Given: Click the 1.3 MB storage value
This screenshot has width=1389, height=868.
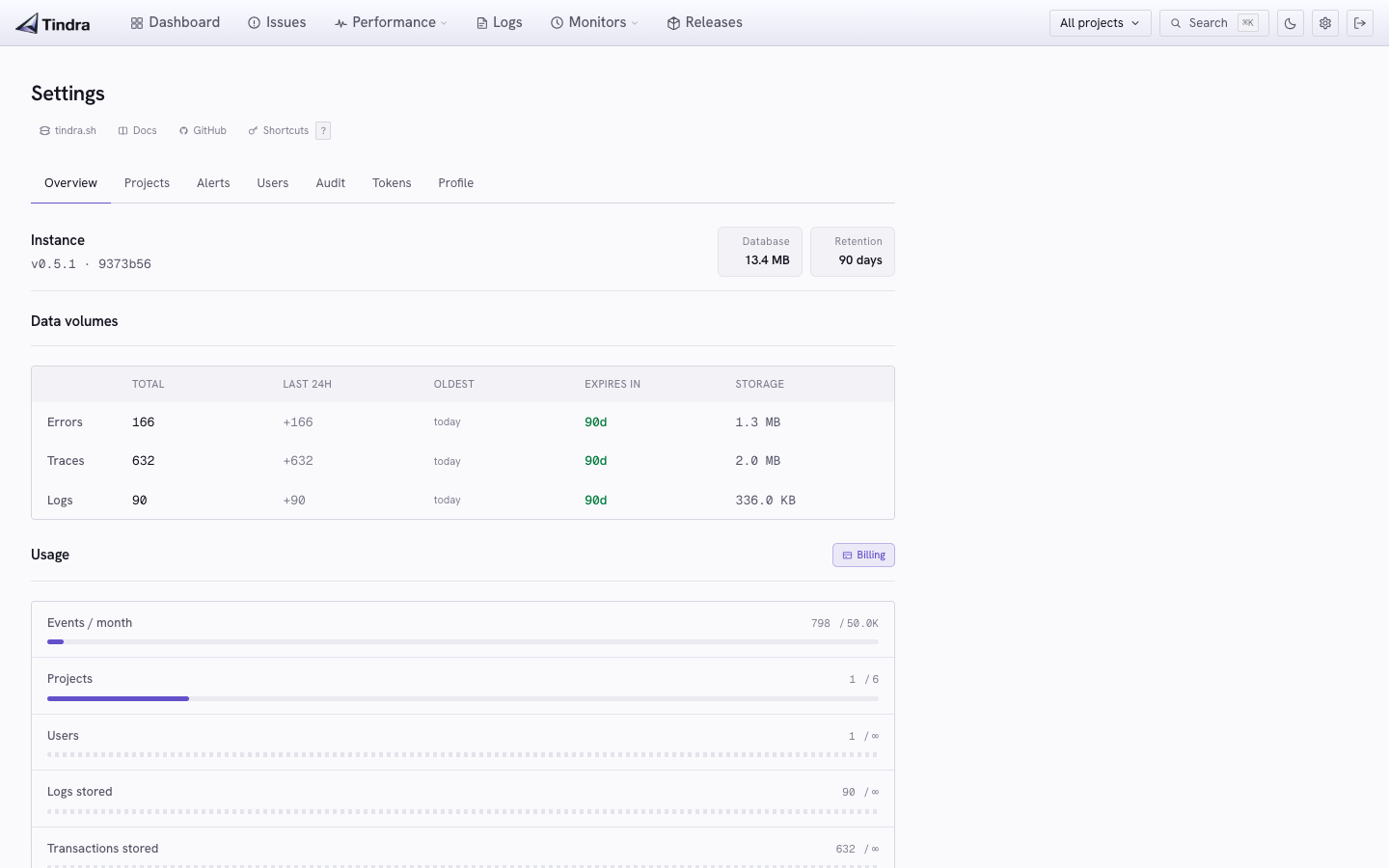Looking at the screenshot, I should (758, 422).
